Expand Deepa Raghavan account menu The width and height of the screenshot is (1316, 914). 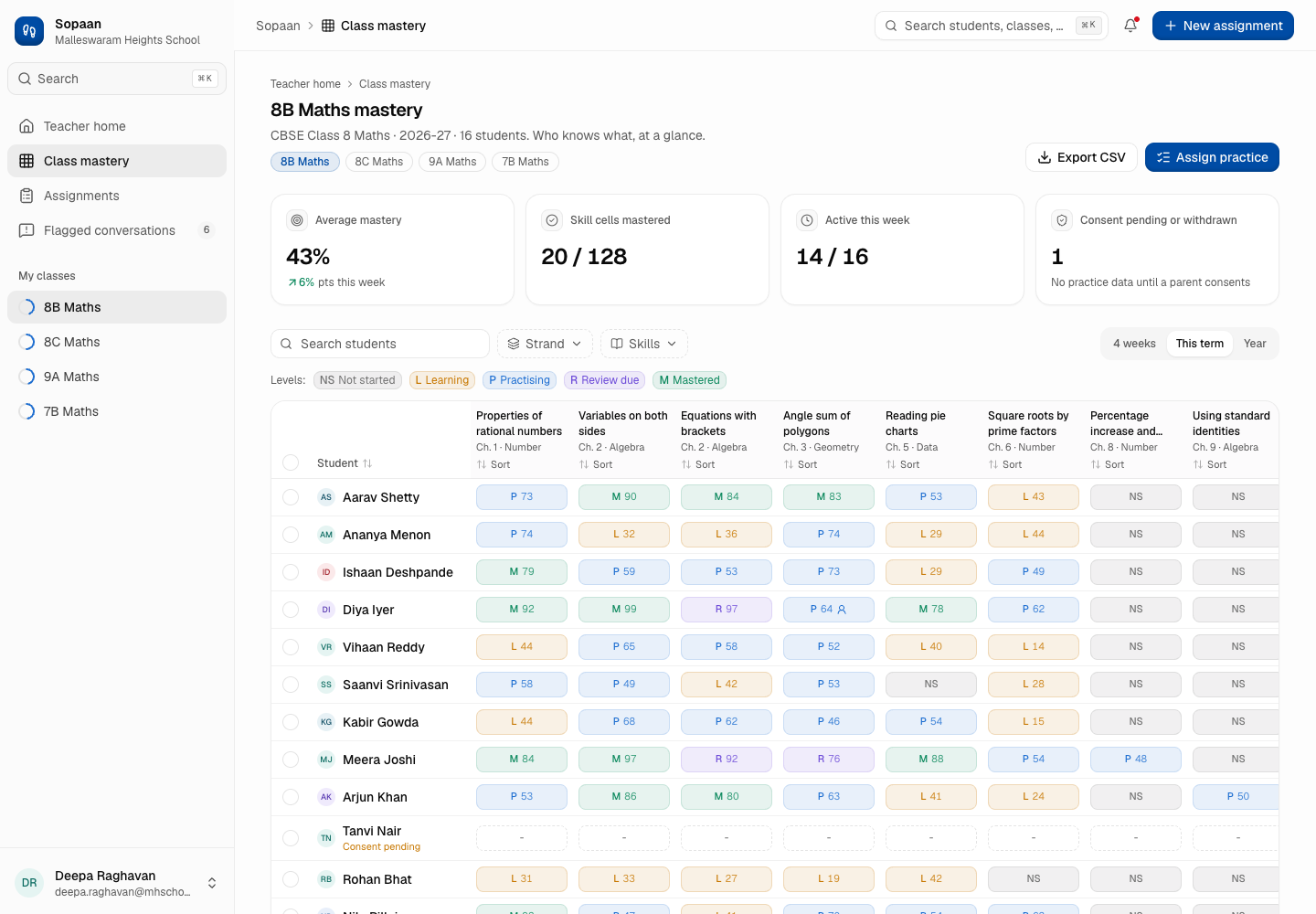click(117, 883)
